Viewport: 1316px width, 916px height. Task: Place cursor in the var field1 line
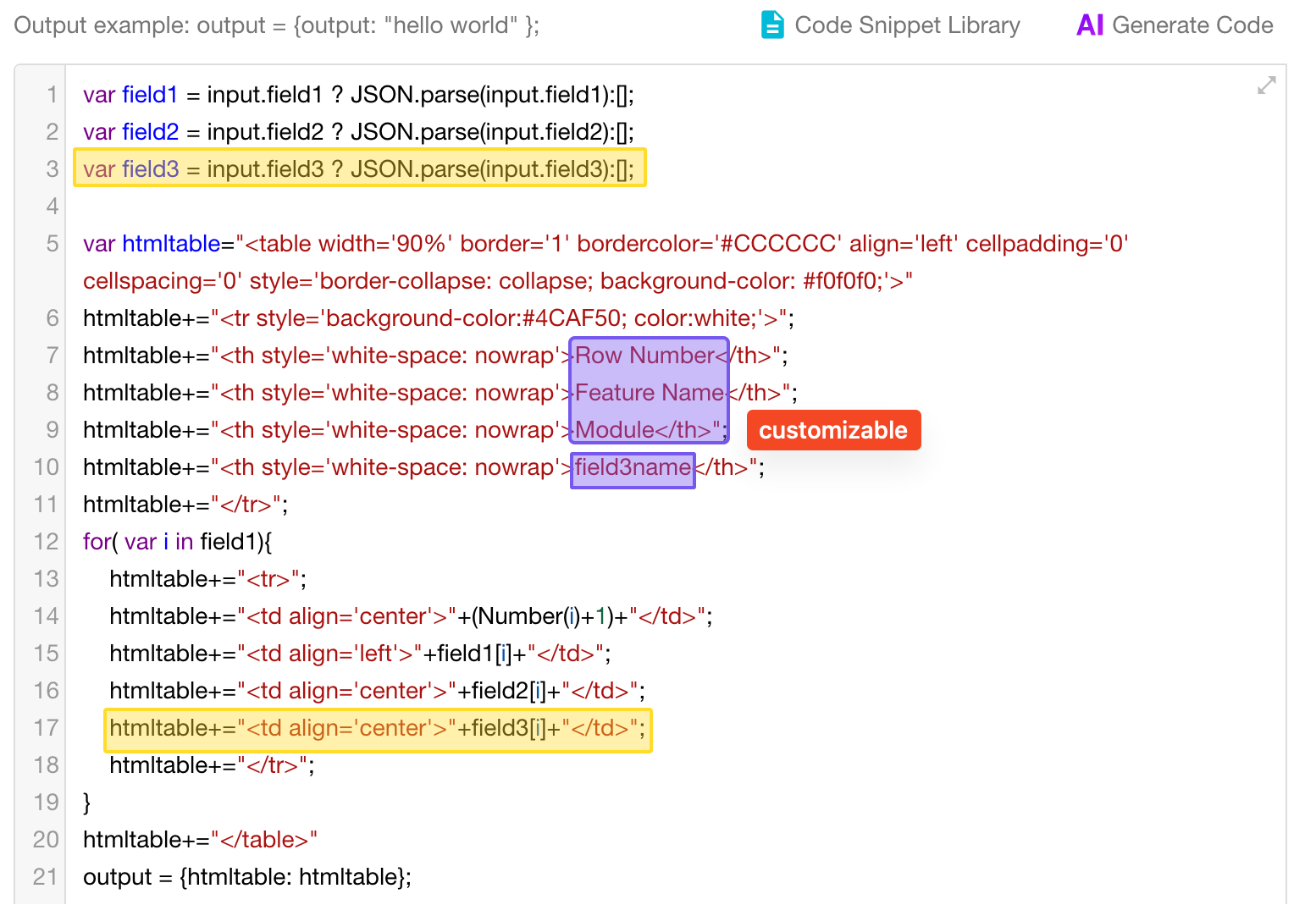click(x=358, y=95)
